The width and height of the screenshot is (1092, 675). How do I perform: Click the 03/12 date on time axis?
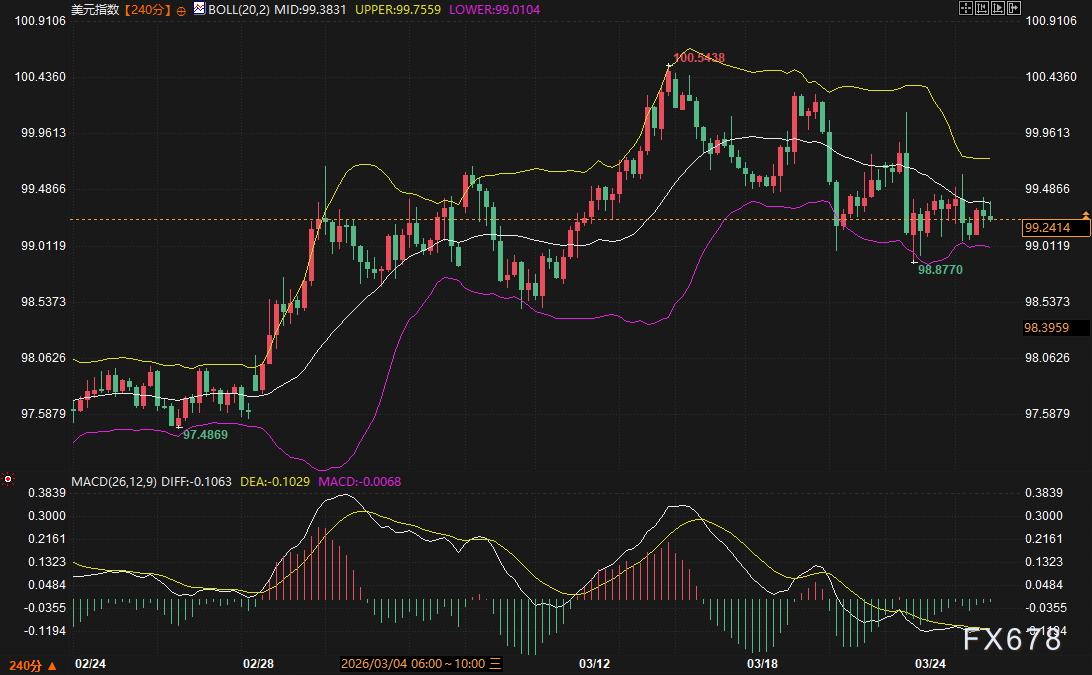[x=594, y=664]
